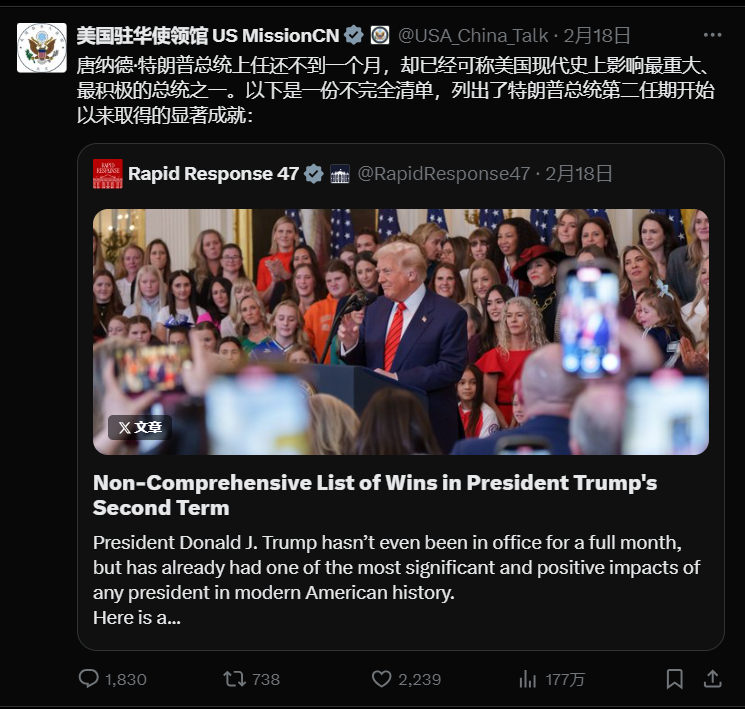745x709 pixels.
Task: Click the White House affiliation badge
Action: pos(340,173)
